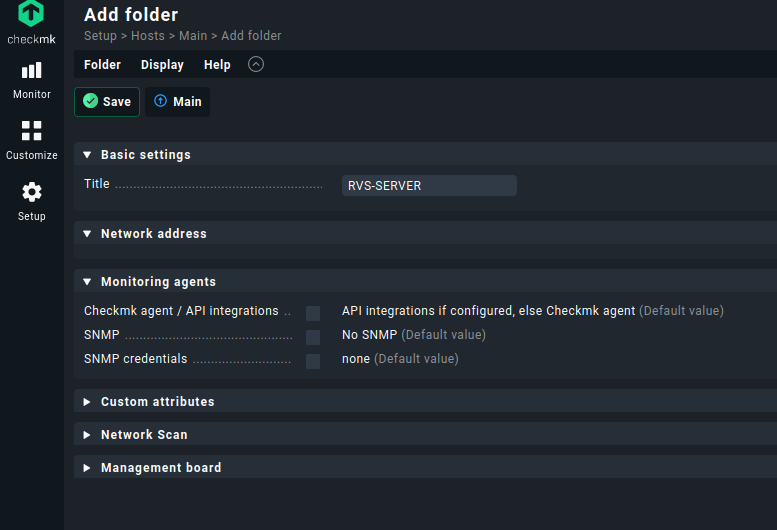Enable Checkmk agent / API integrations checkbox
Viewport: 777px width, 530px height.
313,312
